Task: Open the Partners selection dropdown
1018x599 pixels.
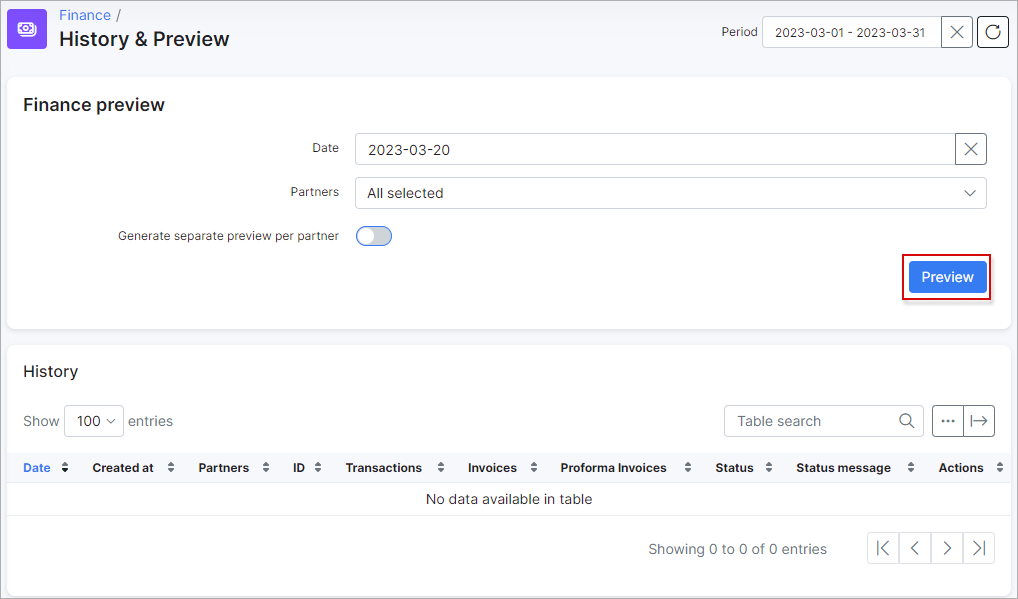Action: [670, 192]
